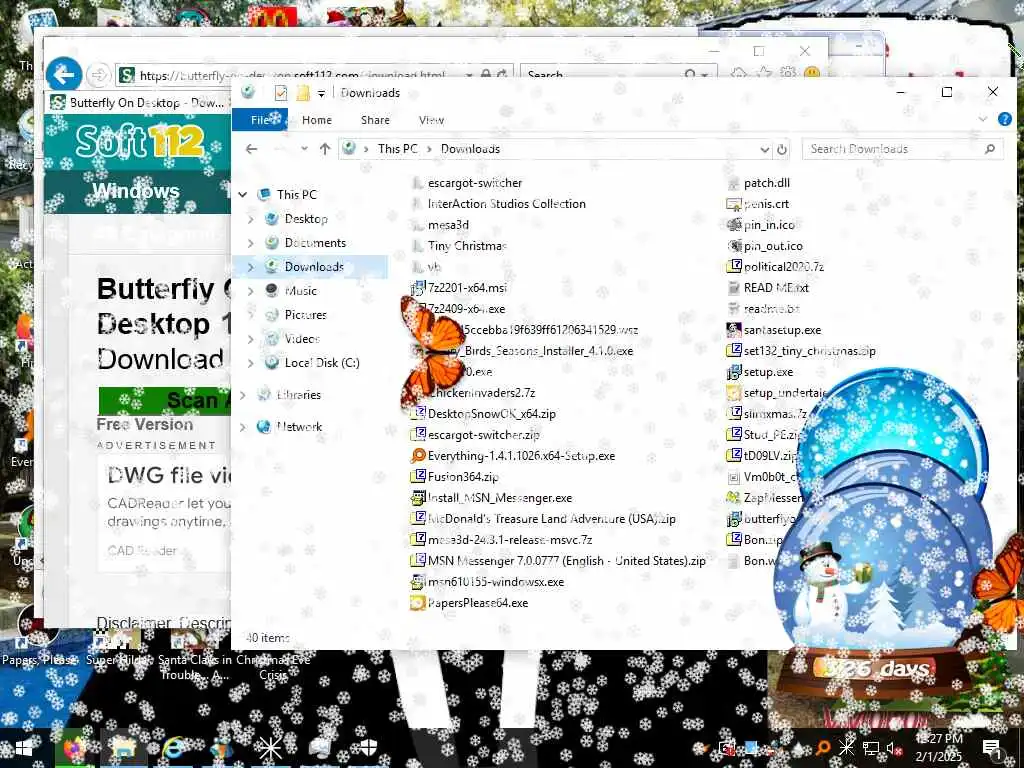
Task: Click the Search Downloads field
Action: point(903,149)
